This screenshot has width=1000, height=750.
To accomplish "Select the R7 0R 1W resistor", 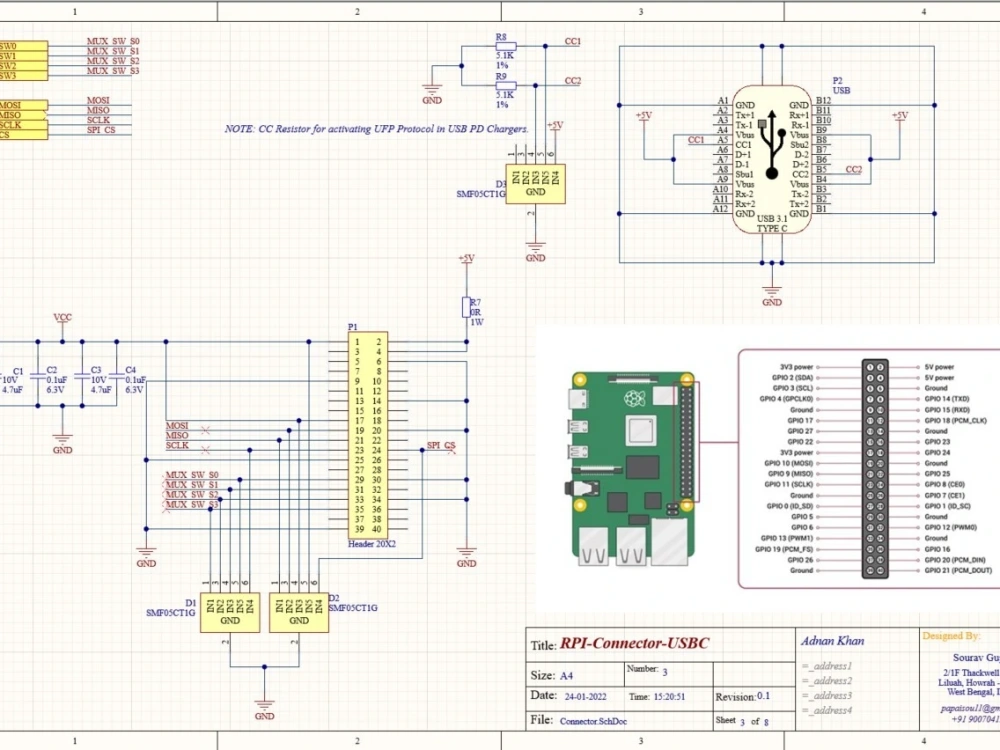I will click(466, 307).
